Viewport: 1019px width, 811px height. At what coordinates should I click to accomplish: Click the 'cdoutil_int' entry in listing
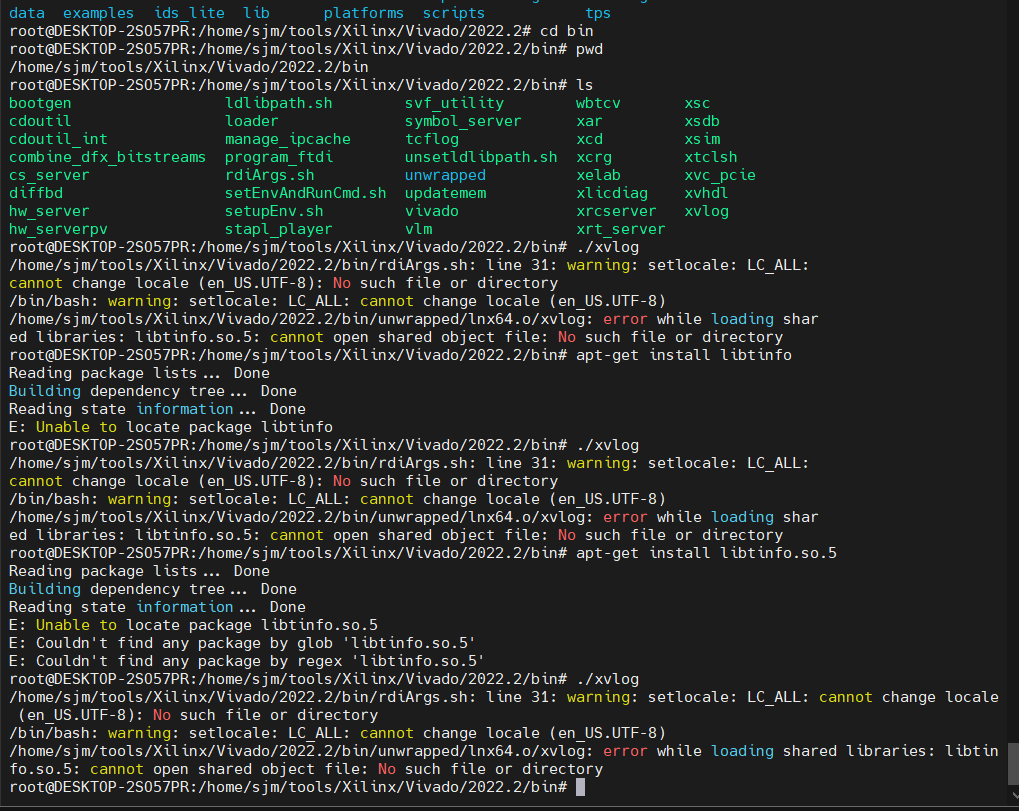point(58,139)
